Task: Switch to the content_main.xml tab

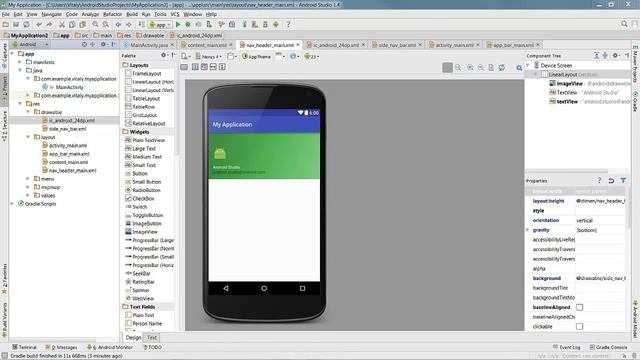Action: coord(207,45)
